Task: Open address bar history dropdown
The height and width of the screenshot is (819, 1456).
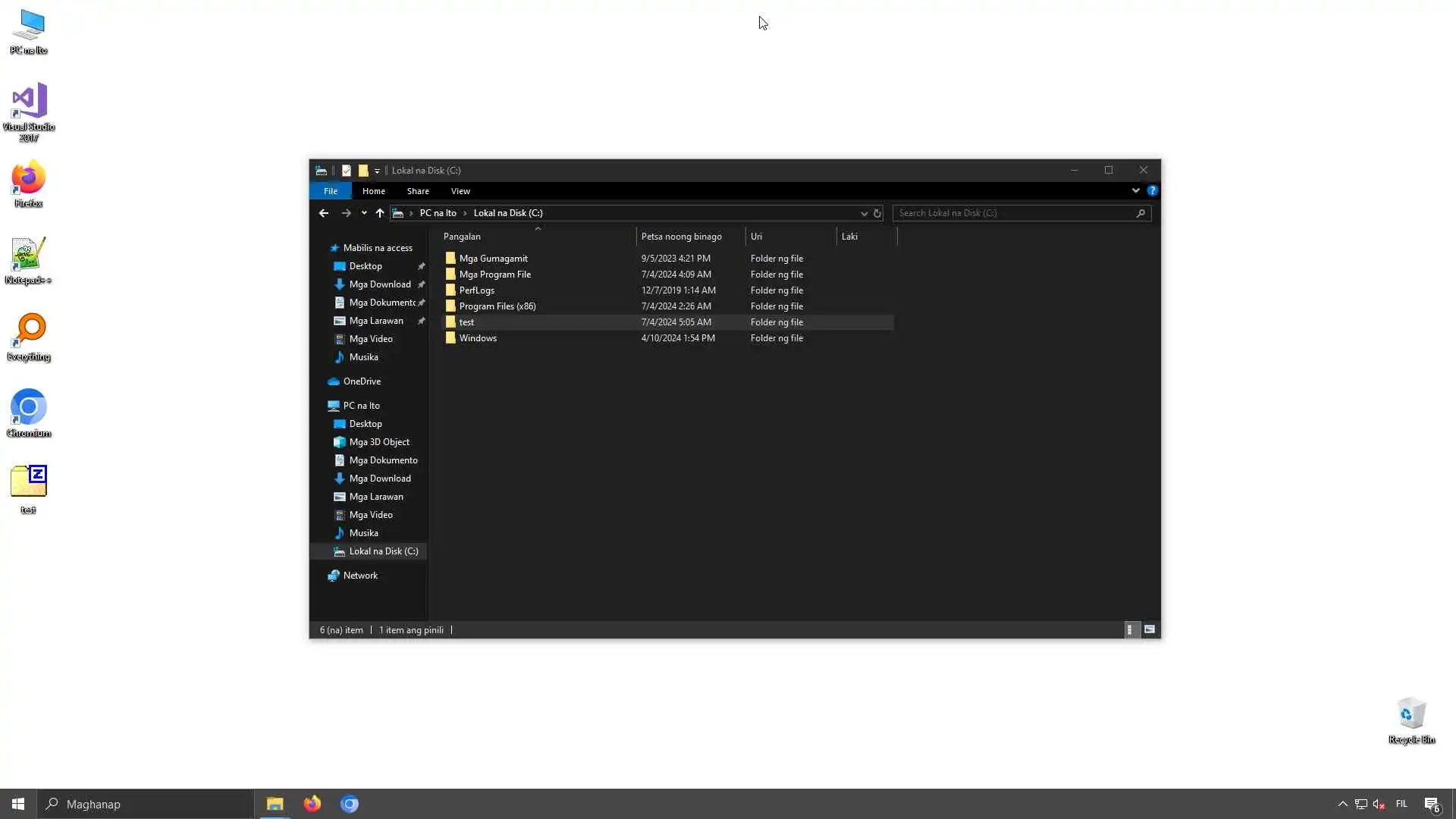Action: click(864, 213)
